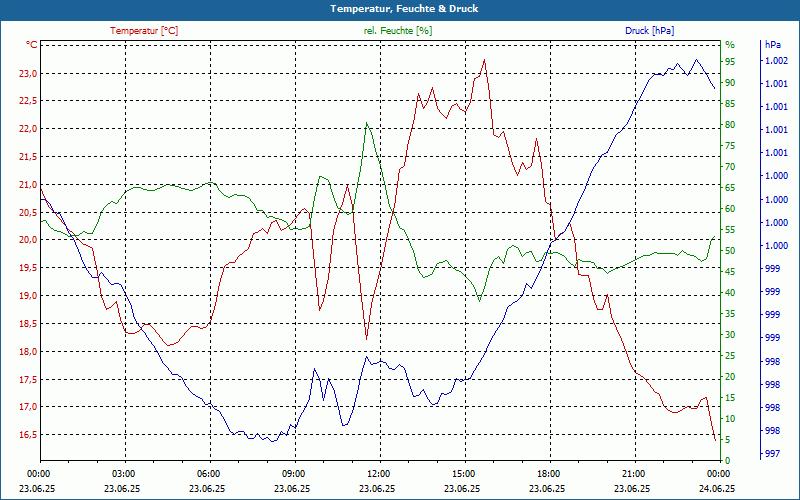Click the '09:00' time axis label
Screen dimensions: 800x500
[x=293, y=474]
